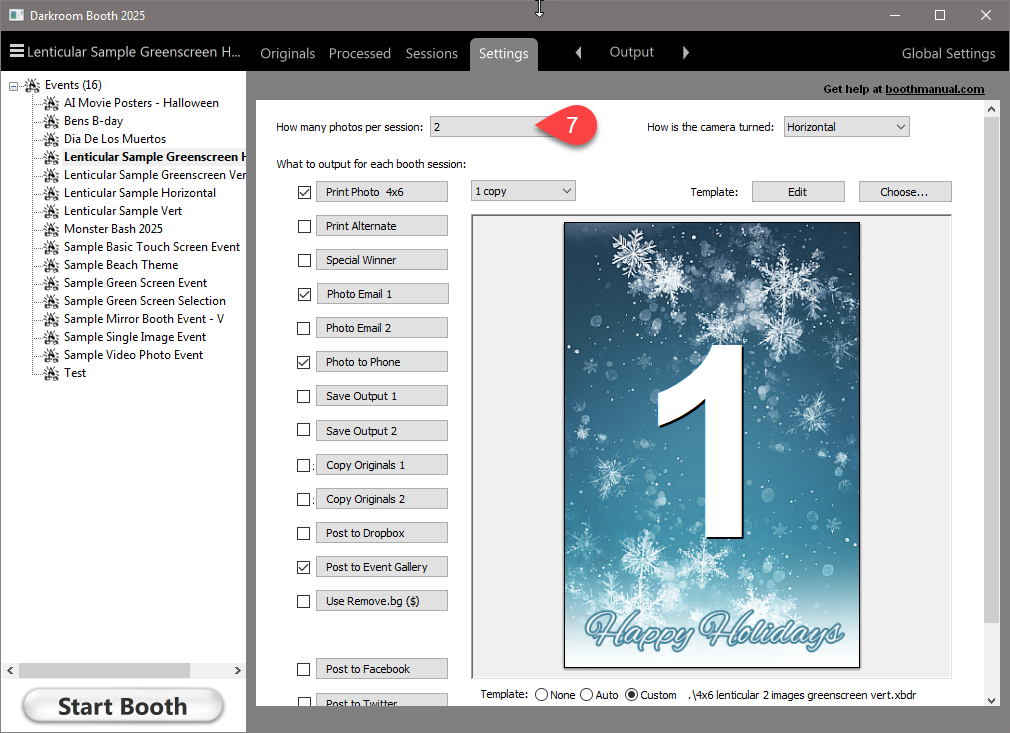Click the right arrow beside Output
1010x733 pixels.
[685, 53]
